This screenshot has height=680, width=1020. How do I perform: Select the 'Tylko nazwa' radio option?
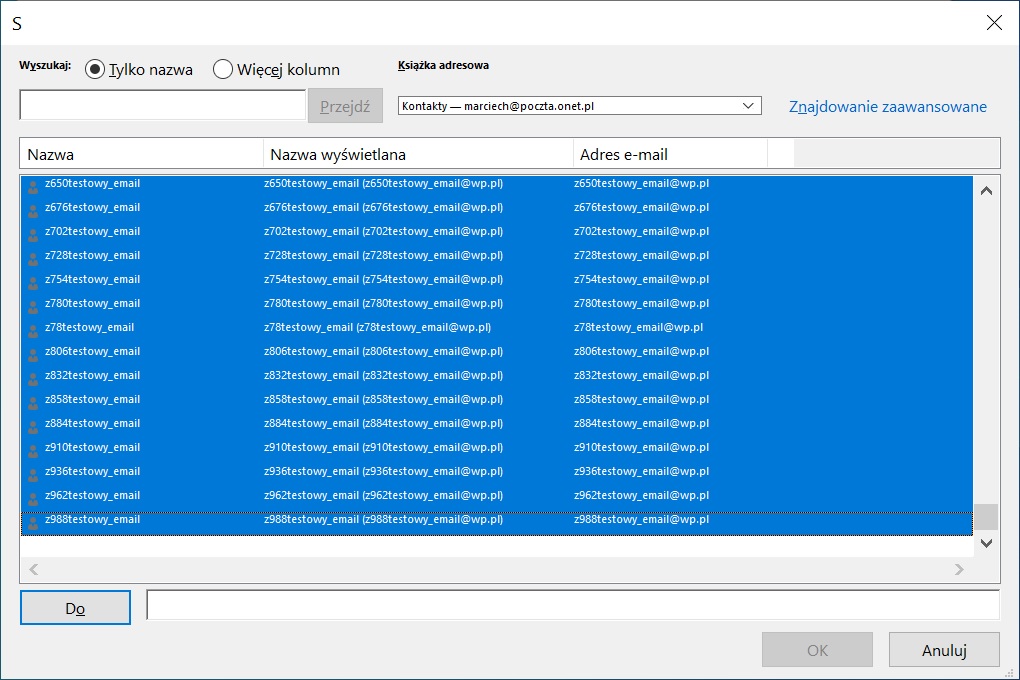coord(96,69)
